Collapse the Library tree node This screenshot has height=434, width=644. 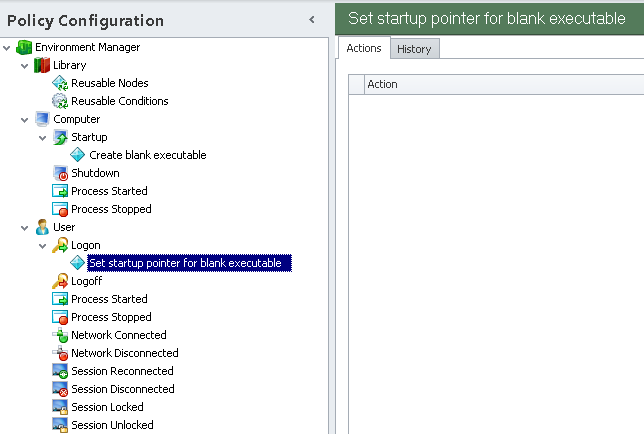click(25, 65)
